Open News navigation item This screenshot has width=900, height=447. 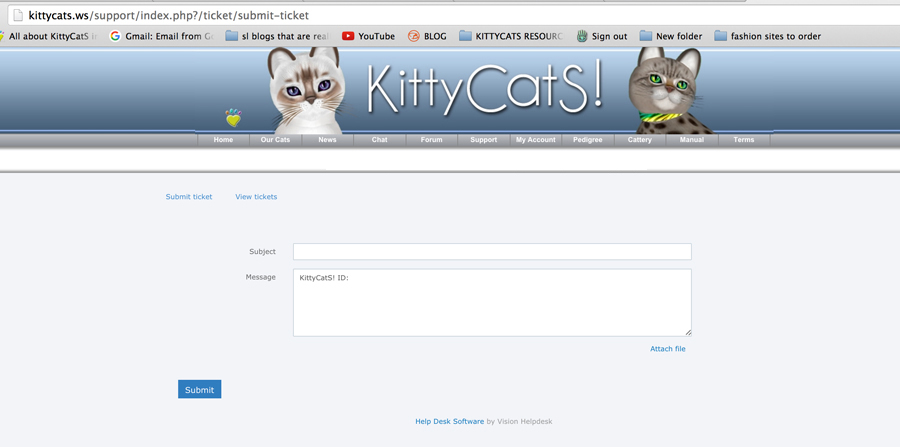click(x=327, y=140)
